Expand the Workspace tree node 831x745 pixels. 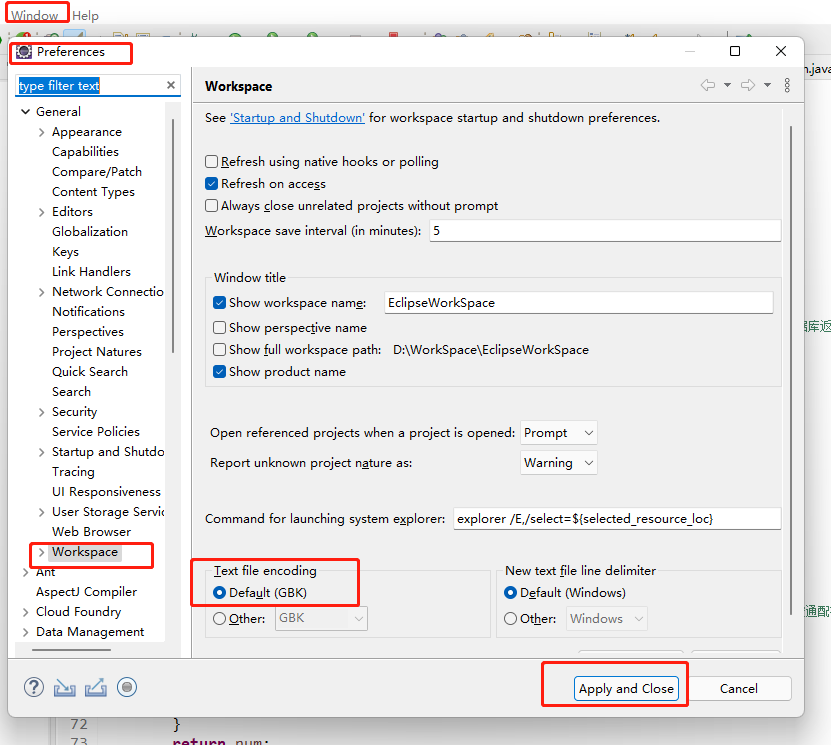point(41,552)
